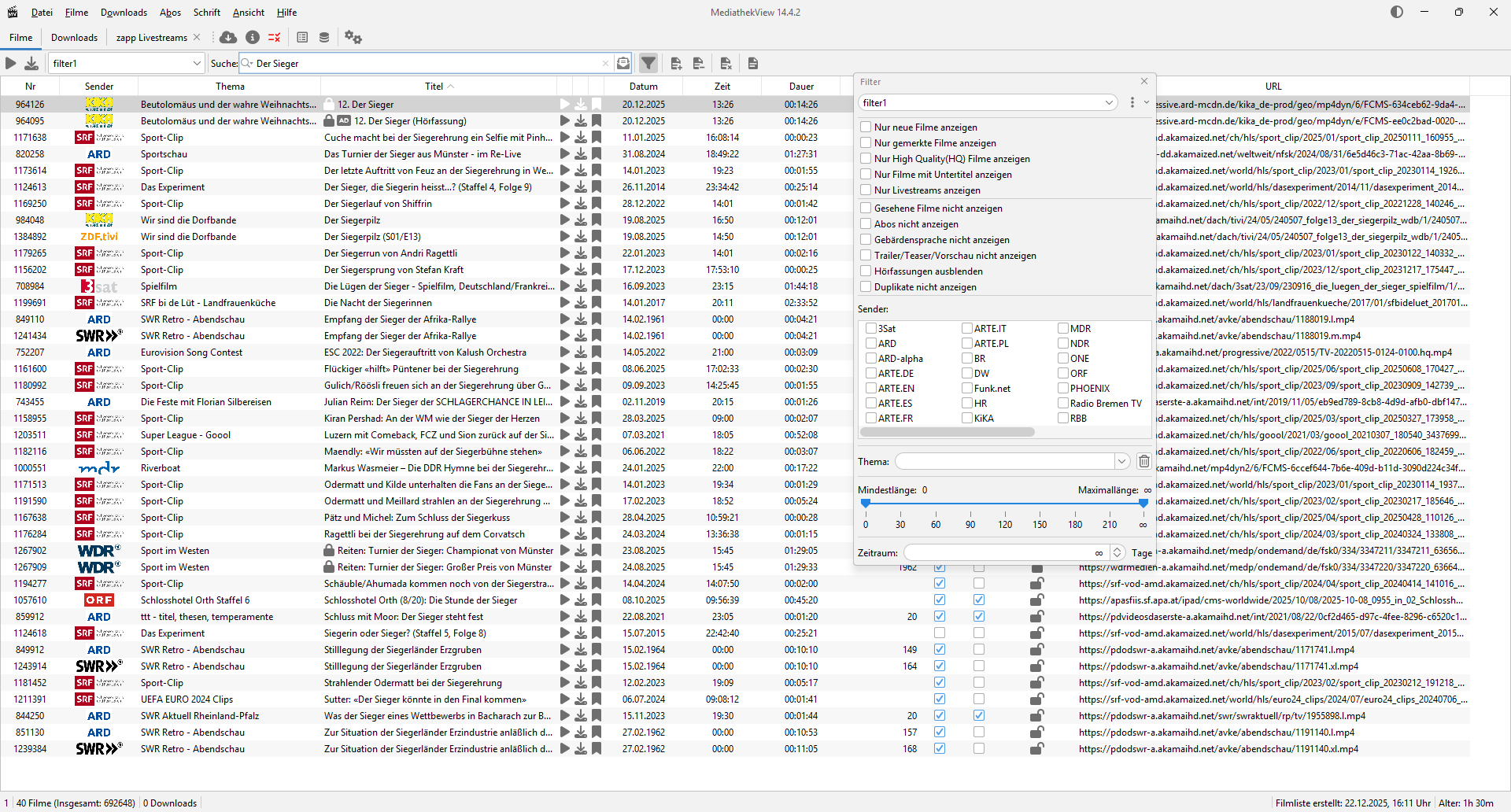
Task: Toggle the funnel filter panel button
Action: pos(648,63)
